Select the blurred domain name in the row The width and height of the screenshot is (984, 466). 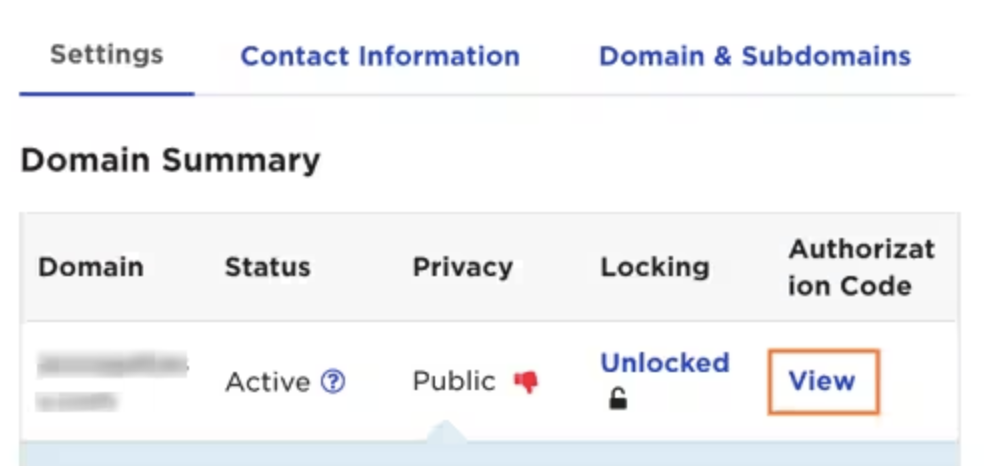click(112, 381)
